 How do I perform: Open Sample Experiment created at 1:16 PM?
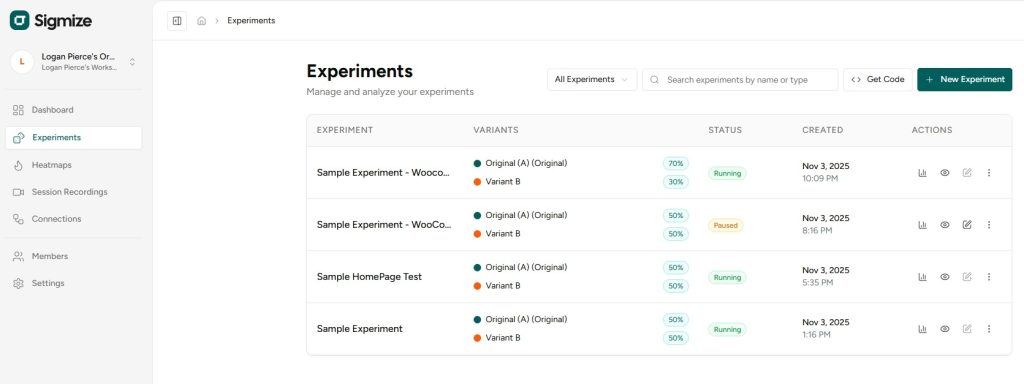click(x=360, y=329)
